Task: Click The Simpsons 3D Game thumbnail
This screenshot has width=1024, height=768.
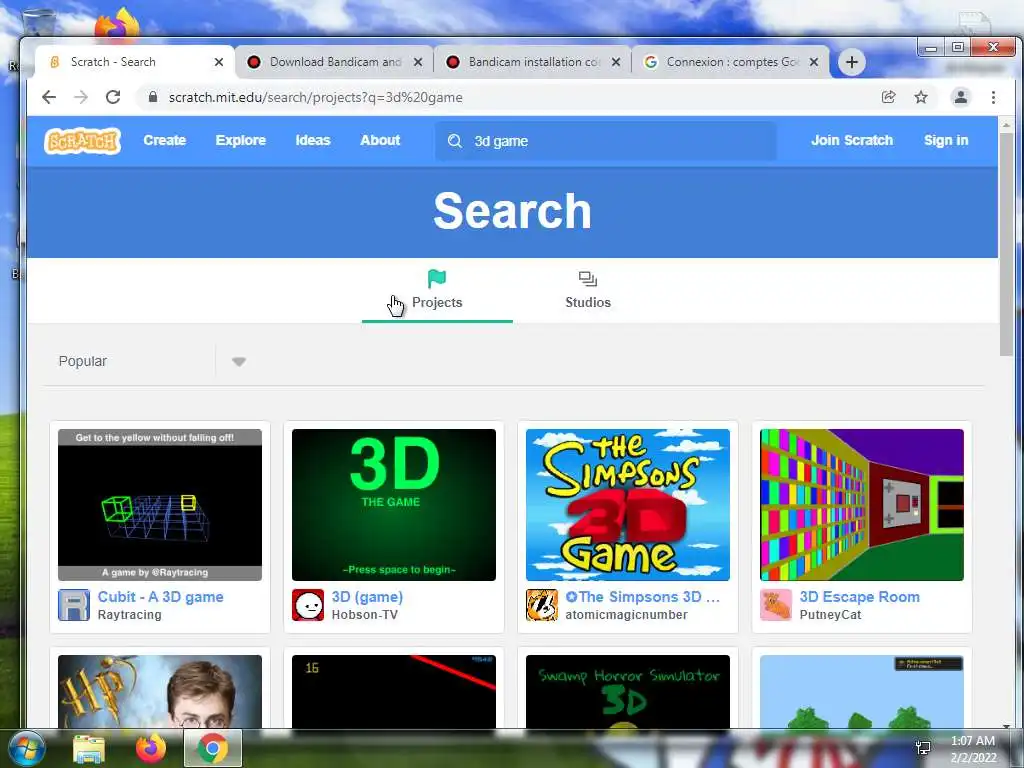Action: (x=628, y=505)
